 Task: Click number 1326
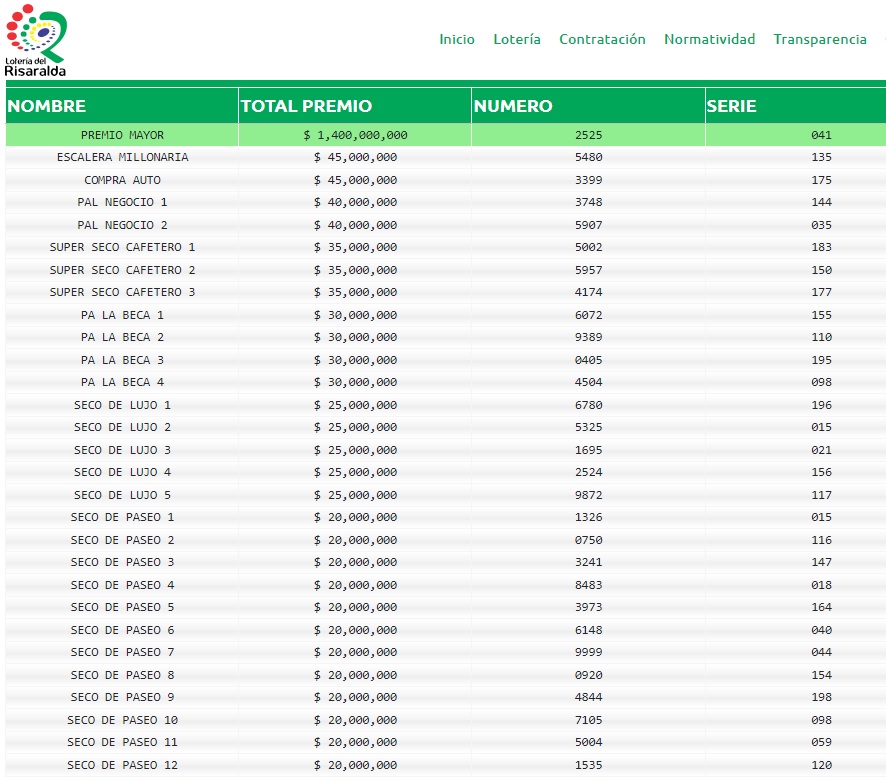tap(588, 517)
